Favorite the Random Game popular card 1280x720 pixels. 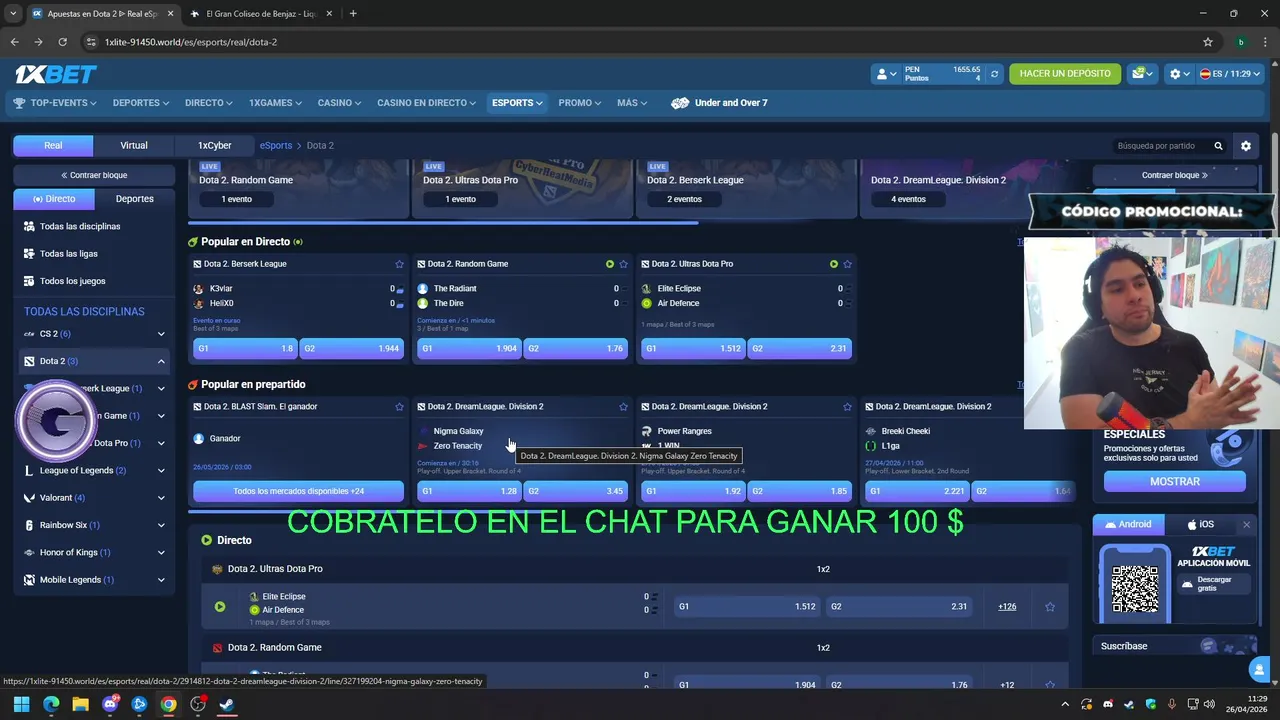pos(623,264)
